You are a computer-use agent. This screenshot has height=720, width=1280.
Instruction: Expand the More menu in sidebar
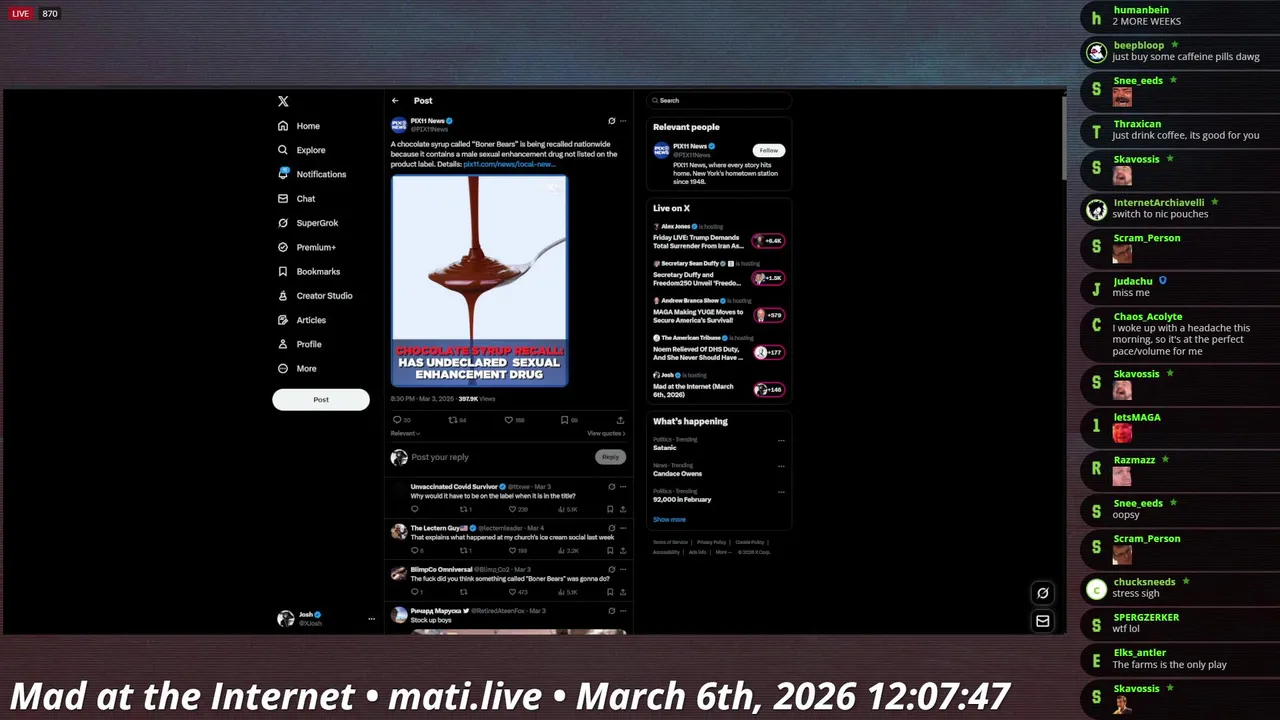click(297, 368)
